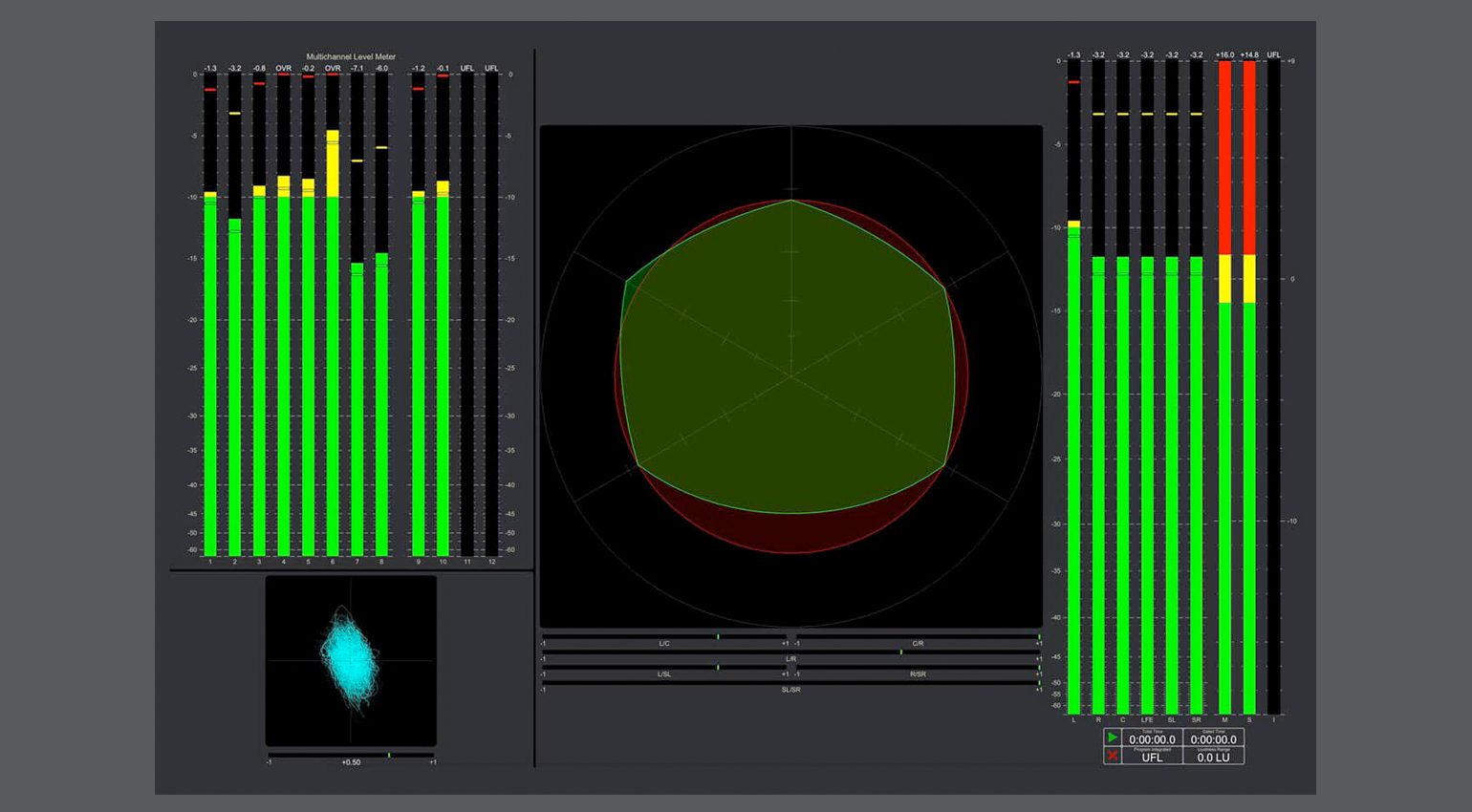Viewport: 1472px width, 812px height.
Task: Select the SR channel bar in surround meter
Action: click(x=1196, y=387)
